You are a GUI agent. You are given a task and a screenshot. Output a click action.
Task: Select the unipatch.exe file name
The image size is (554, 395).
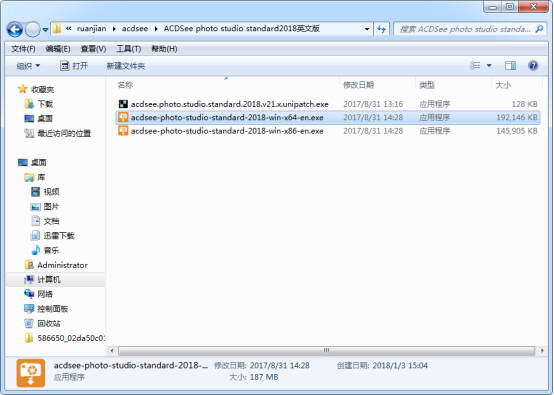tap(230, 104)
